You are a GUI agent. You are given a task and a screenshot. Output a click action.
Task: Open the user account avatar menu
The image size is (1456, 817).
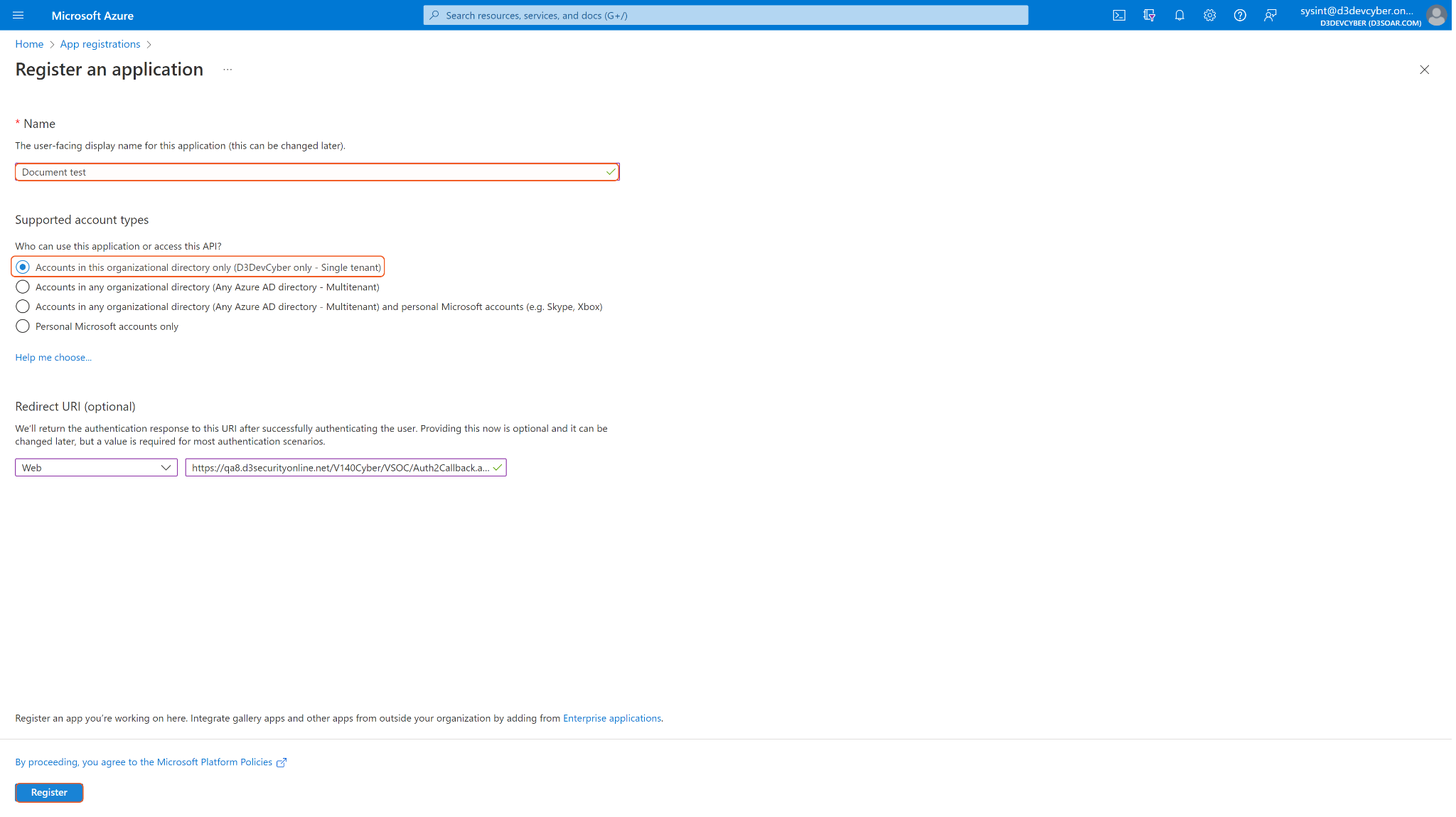tap(1436, 15)
